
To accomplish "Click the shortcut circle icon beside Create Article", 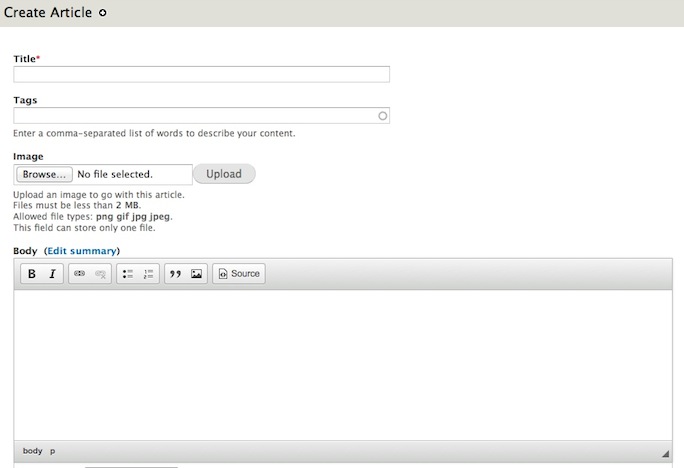I will [103, 13].
